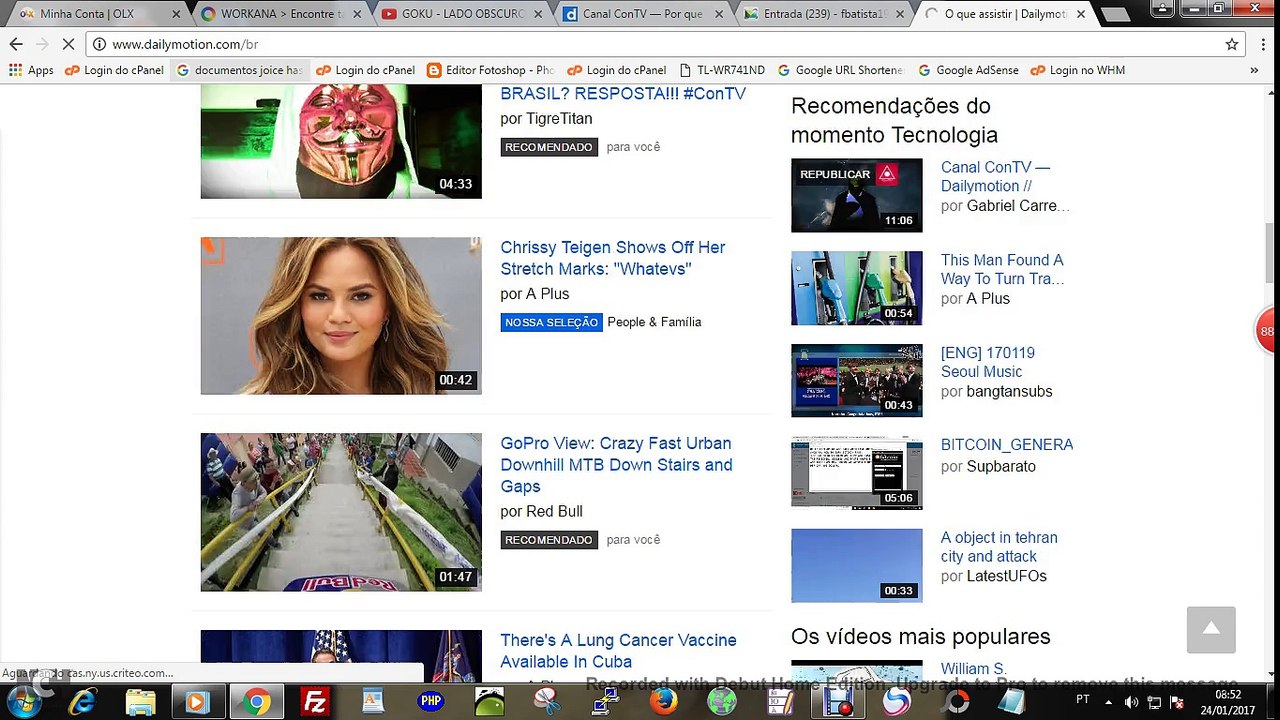Screen dimensions: 1280x720
Task: Open Debut video capture in taskbar
Action: pos(837,701)
